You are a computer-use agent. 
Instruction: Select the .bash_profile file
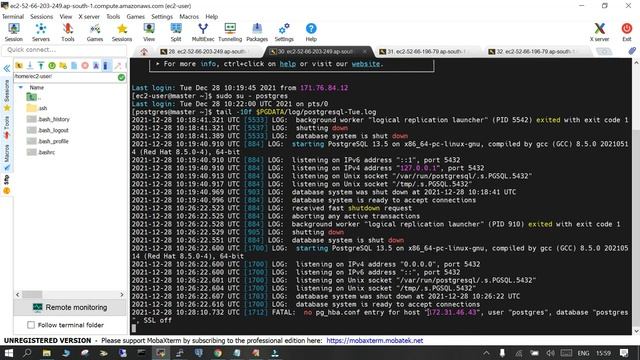tap(47, 141)
